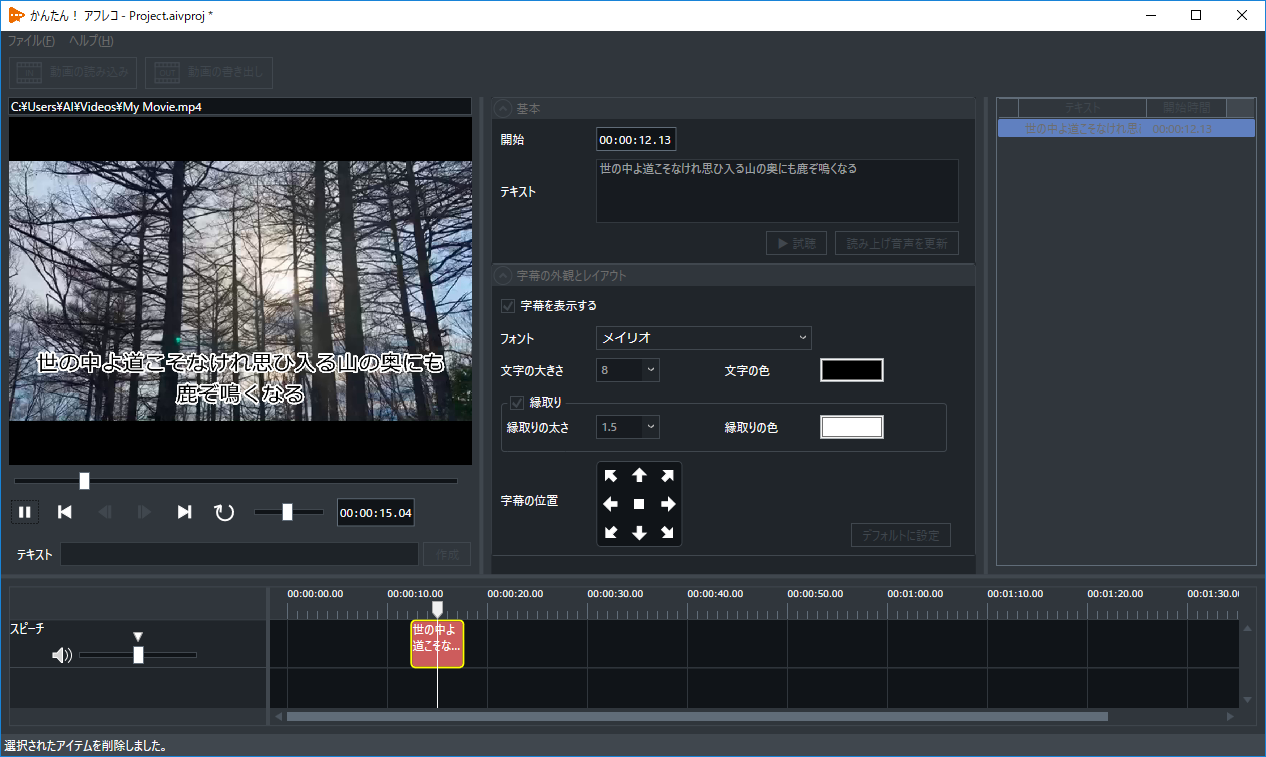Open the 縁取りの色 white color swatch
1266x757 pixels.
852,427
